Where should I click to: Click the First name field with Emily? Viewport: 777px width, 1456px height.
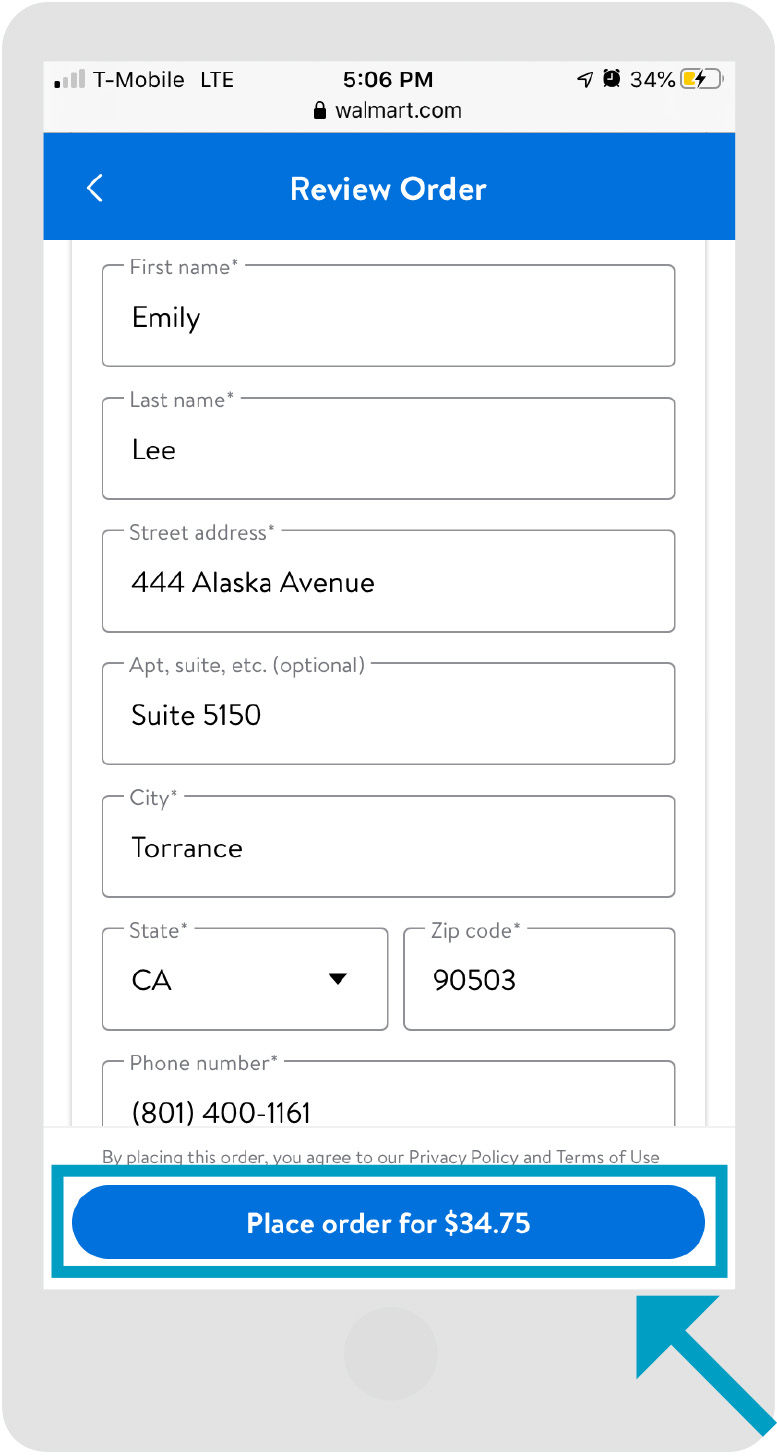pyautogui.click(x=388, y=315)
